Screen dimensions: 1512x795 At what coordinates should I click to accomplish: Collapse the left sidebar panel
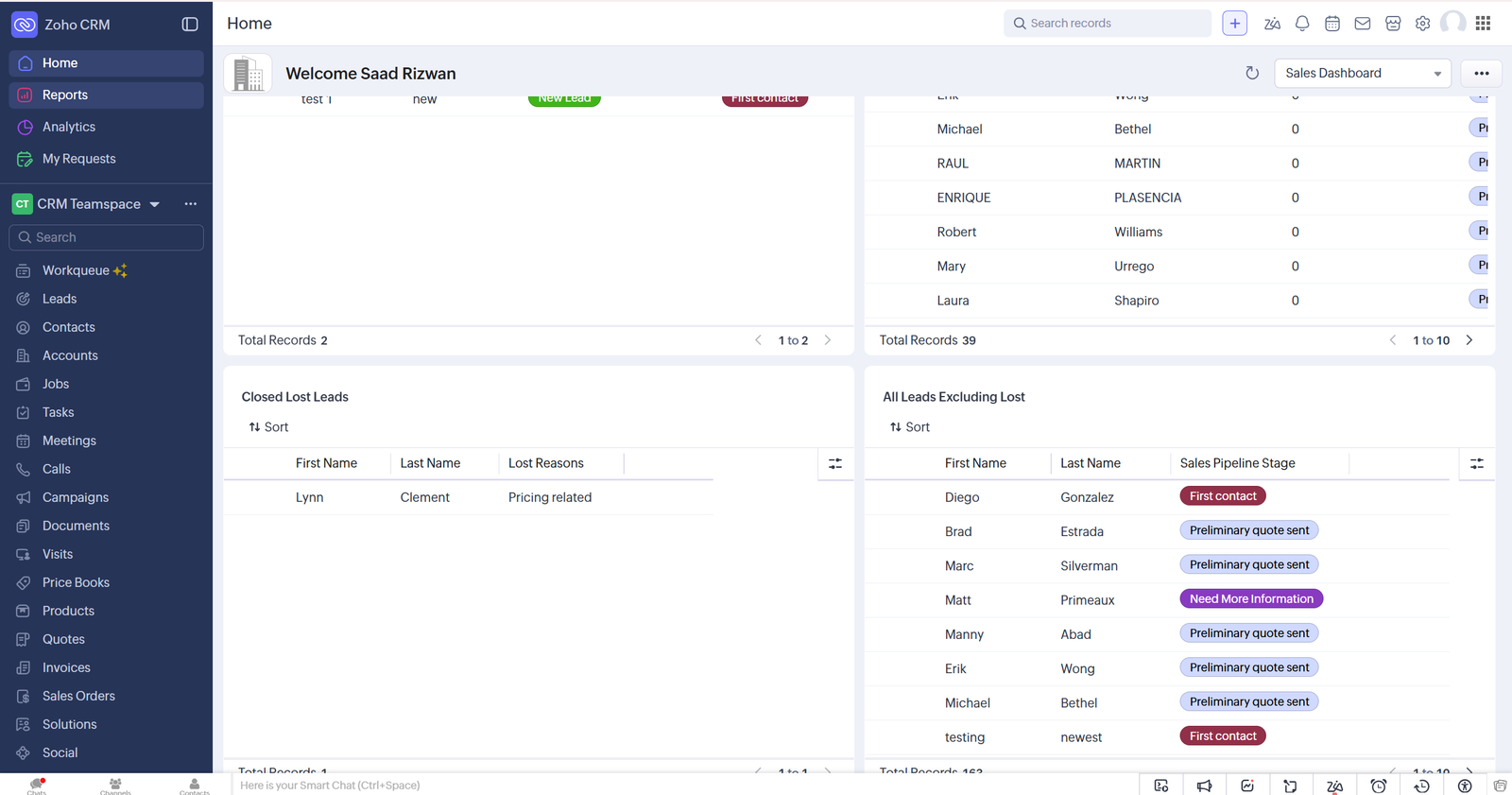190,25
